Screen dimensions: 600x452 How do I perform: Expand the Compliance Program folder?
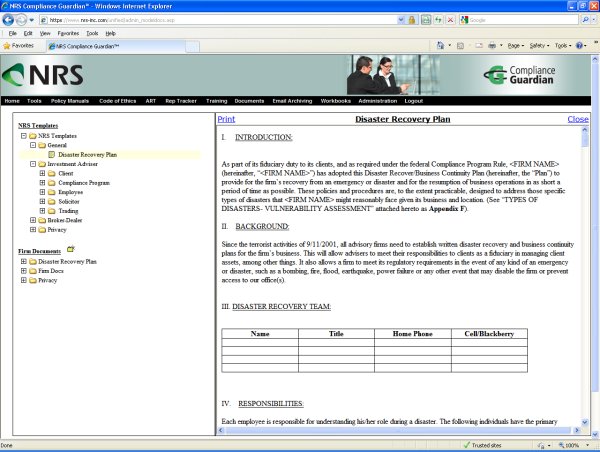click(42, 183)
